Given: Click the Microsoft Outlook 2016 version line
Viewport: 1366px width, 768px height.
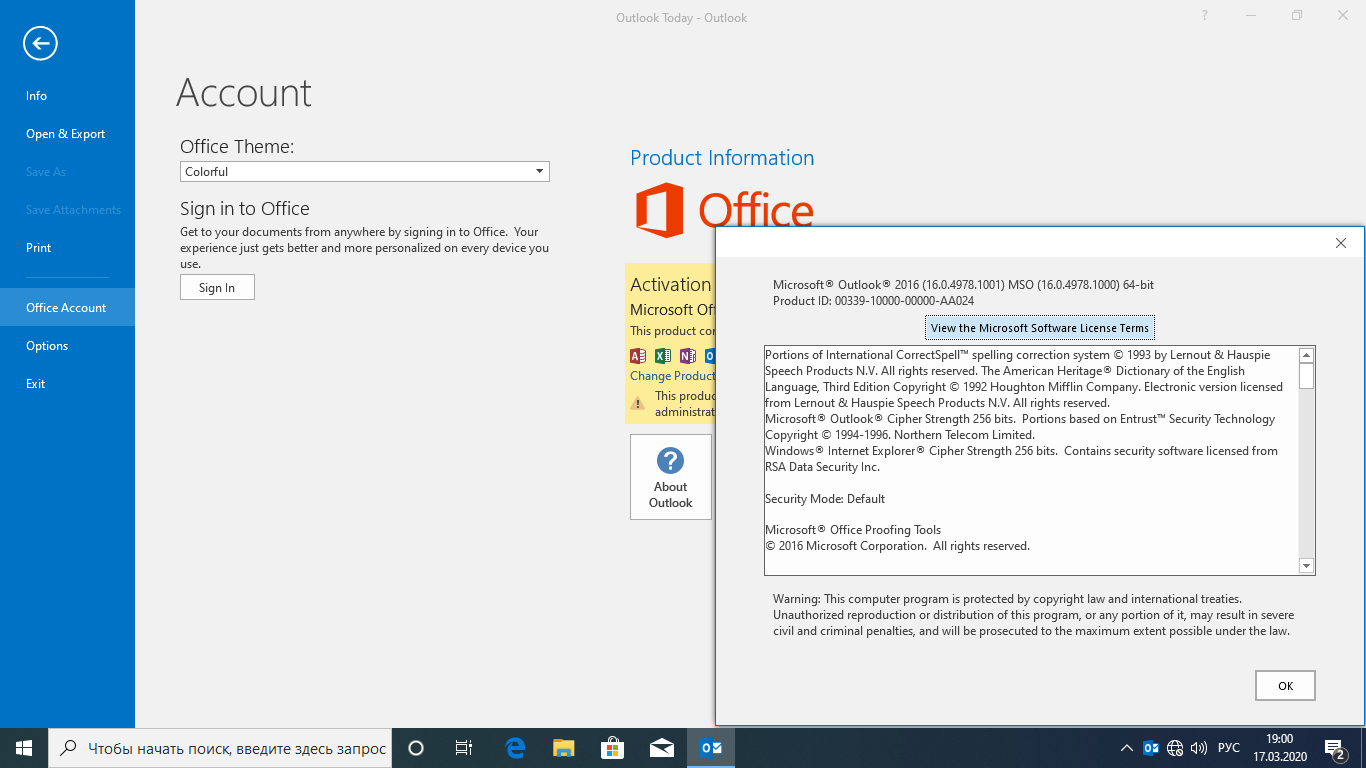Looking at the screenshot, I should click(963, 285).
